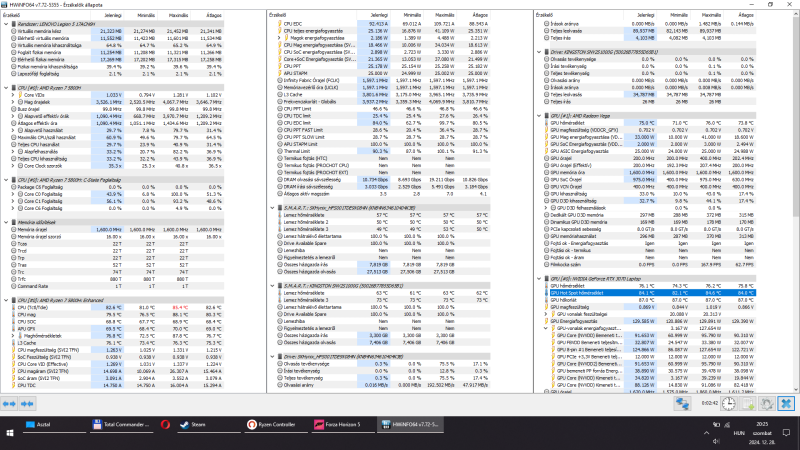This screenshot has height=450, width=800.
Task: Select the GPU VCN Órajel row
Action: click(x=649, y=187)
